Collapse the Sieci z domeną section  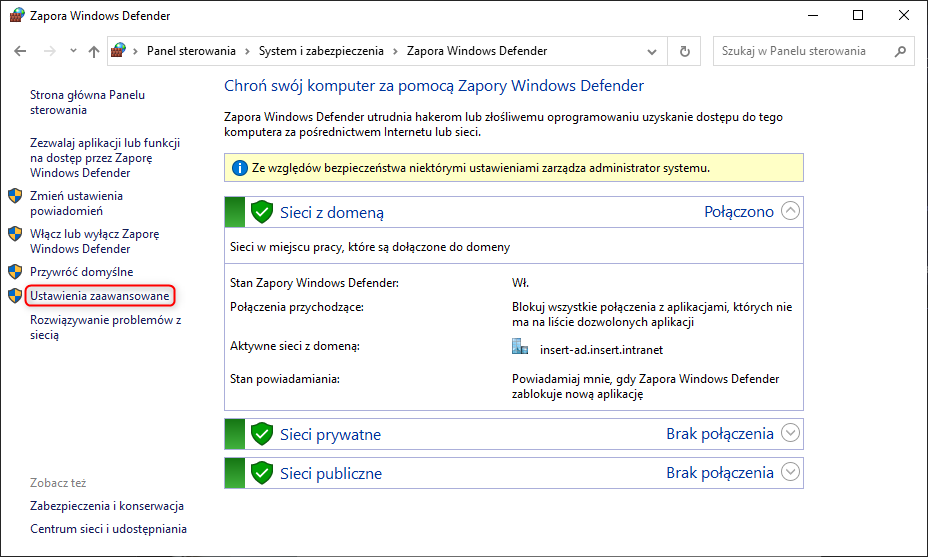pyautogui.click(x=790, y=211)
